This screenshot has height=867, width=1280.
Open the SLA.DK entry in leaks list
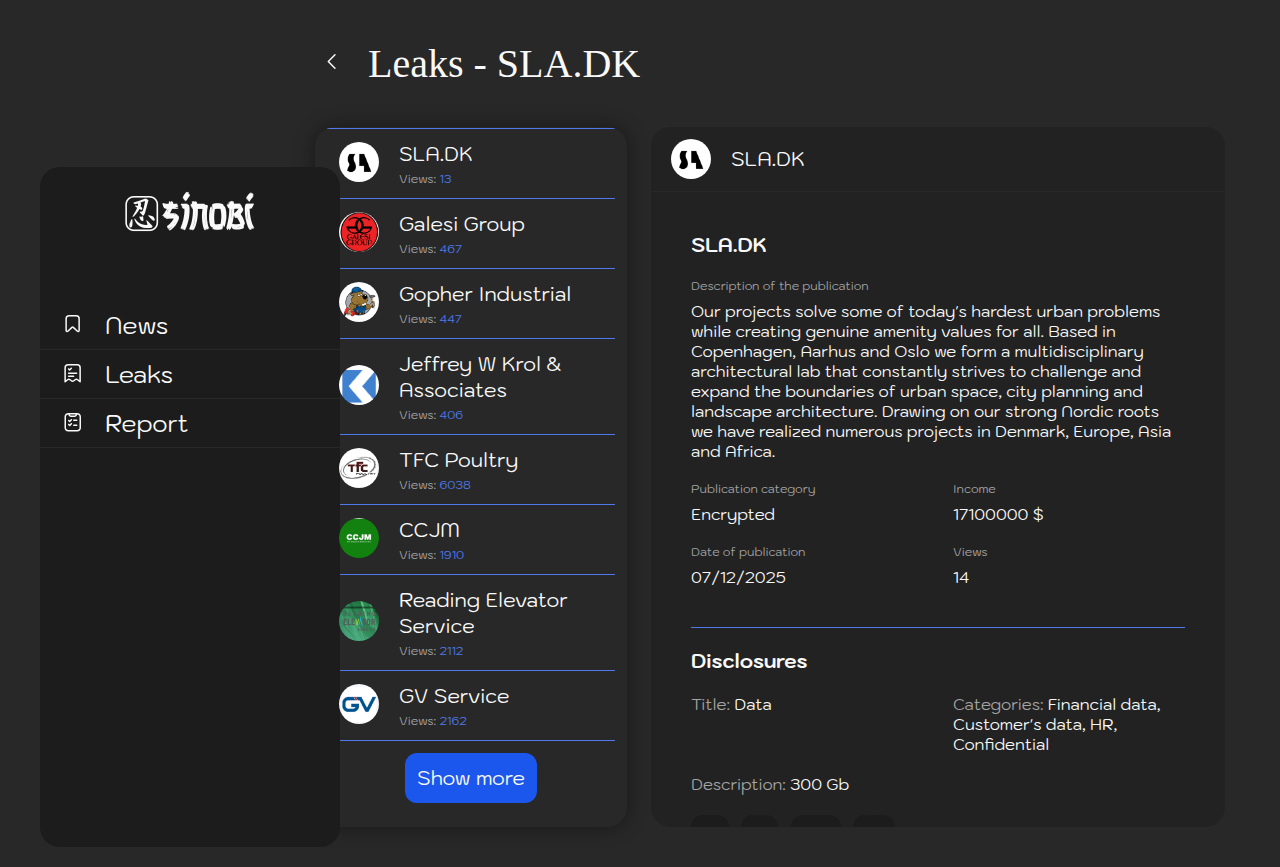(x=436, y=155)
